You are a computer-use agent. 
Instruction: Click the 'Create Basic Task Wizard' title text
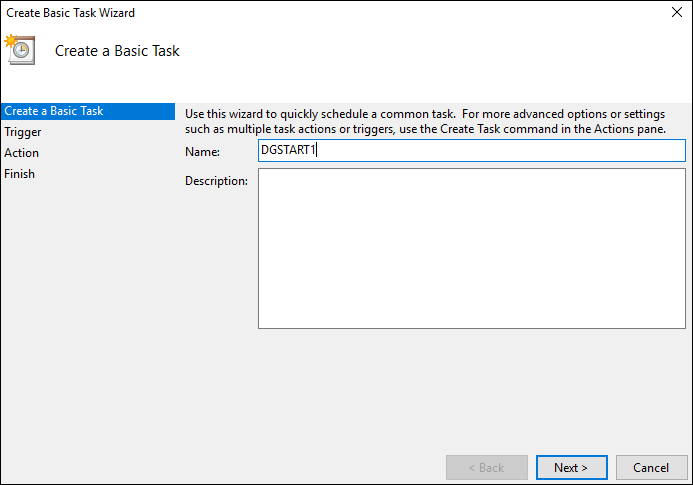pos(70,13)
